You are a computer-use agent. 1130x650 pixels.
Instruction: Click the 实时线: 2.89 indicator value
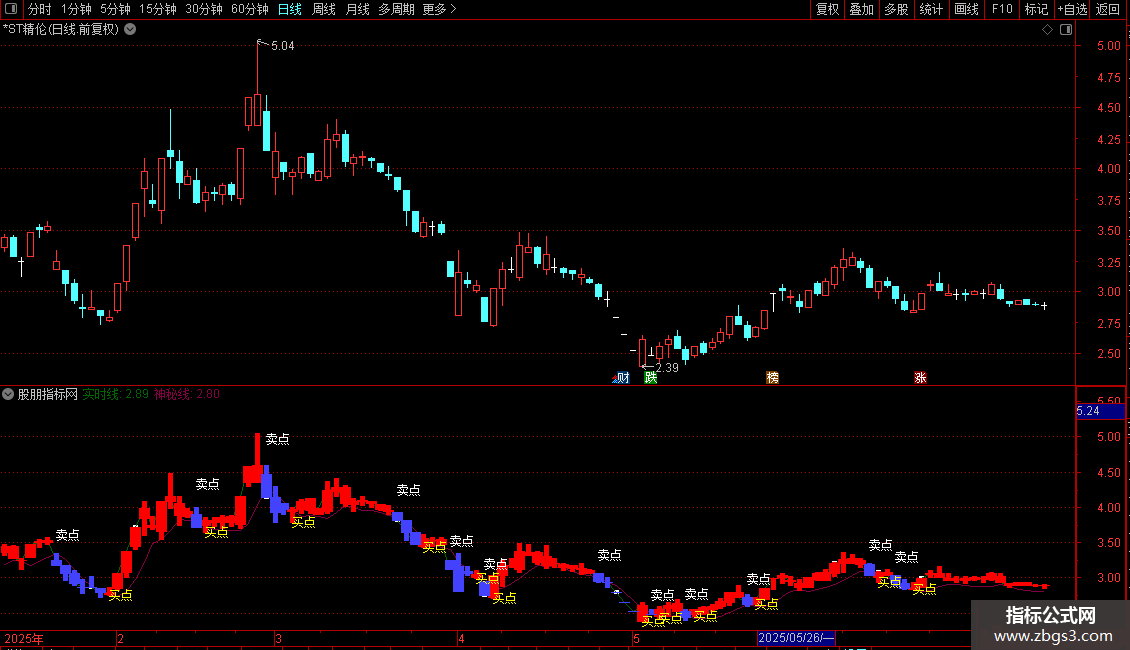coord(115,394)
